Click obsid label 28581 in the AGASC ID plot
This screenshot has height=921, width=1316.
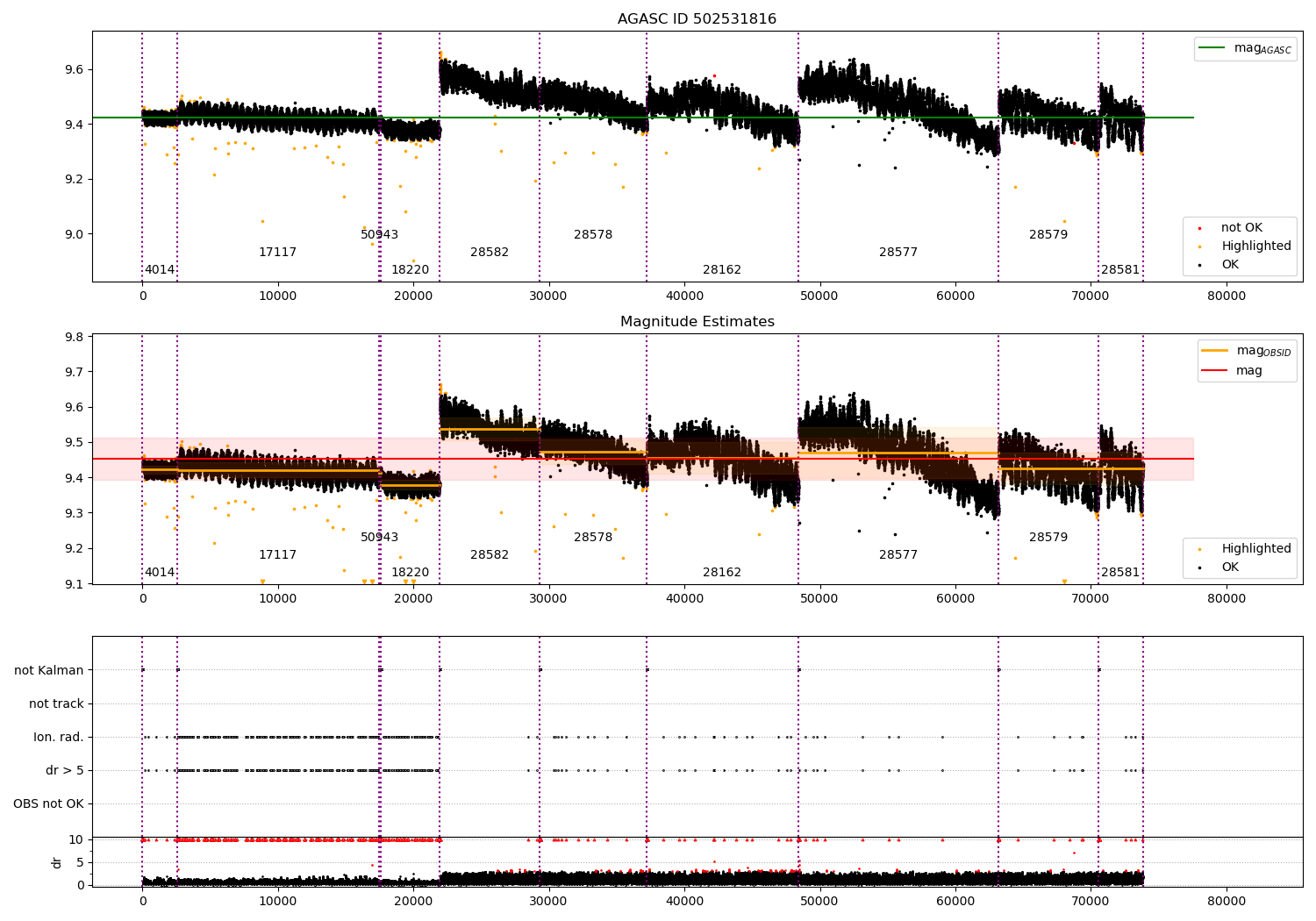(x=1120, y=270)
